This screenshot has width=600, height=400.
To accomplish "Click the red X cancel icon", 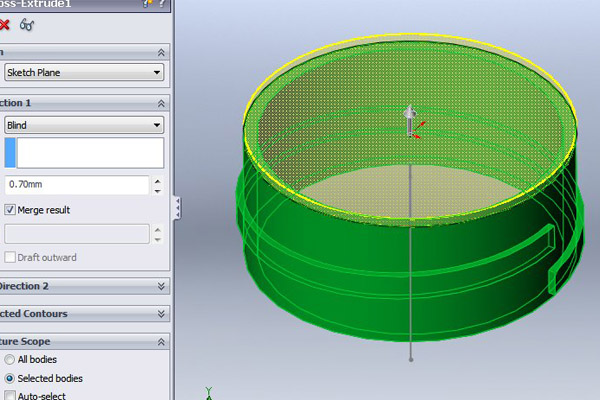I will [x=4, y=25].
